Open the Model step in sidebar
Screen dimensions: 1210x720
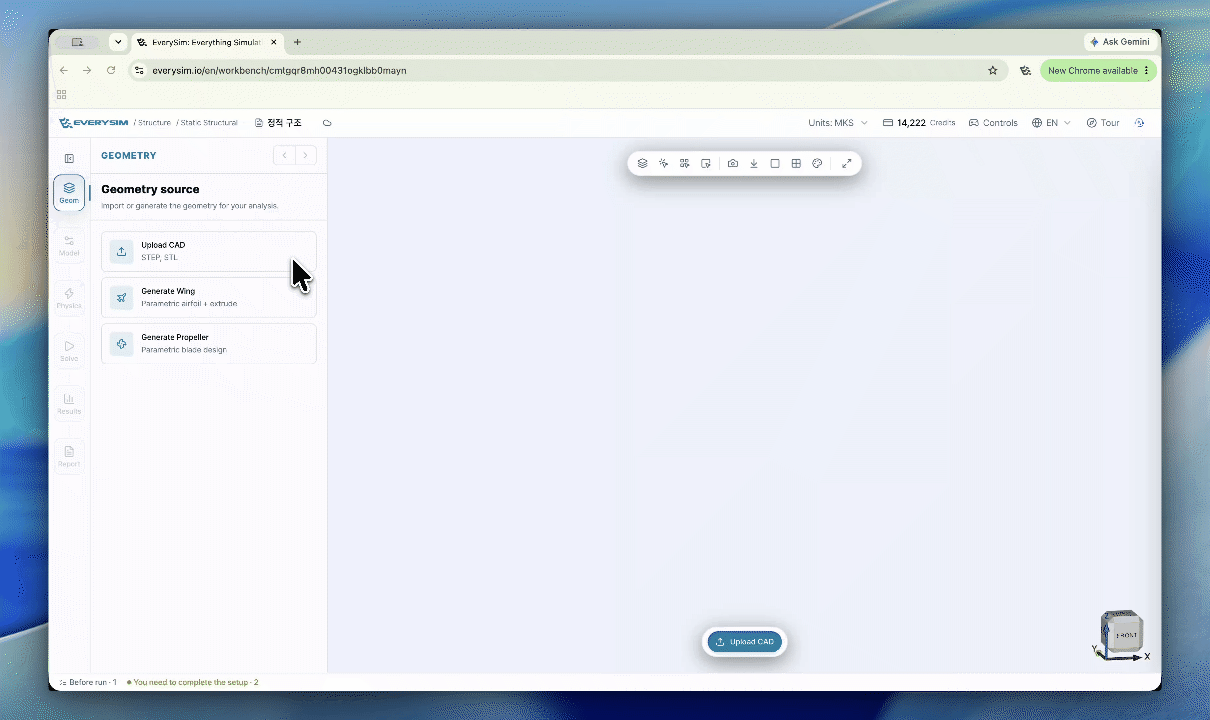click(69, 245)
